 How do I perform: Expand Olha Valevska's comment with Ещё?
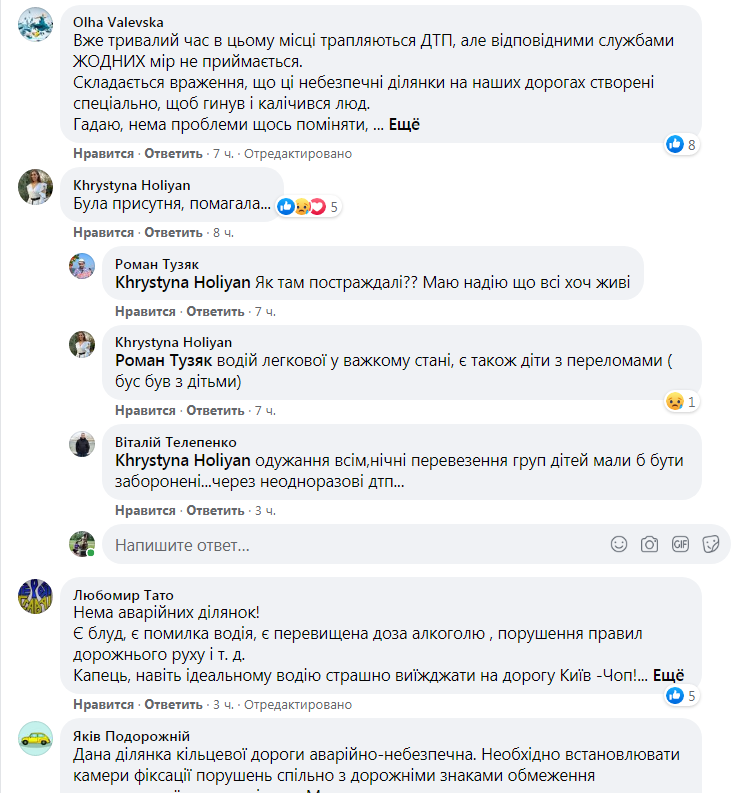402,125
